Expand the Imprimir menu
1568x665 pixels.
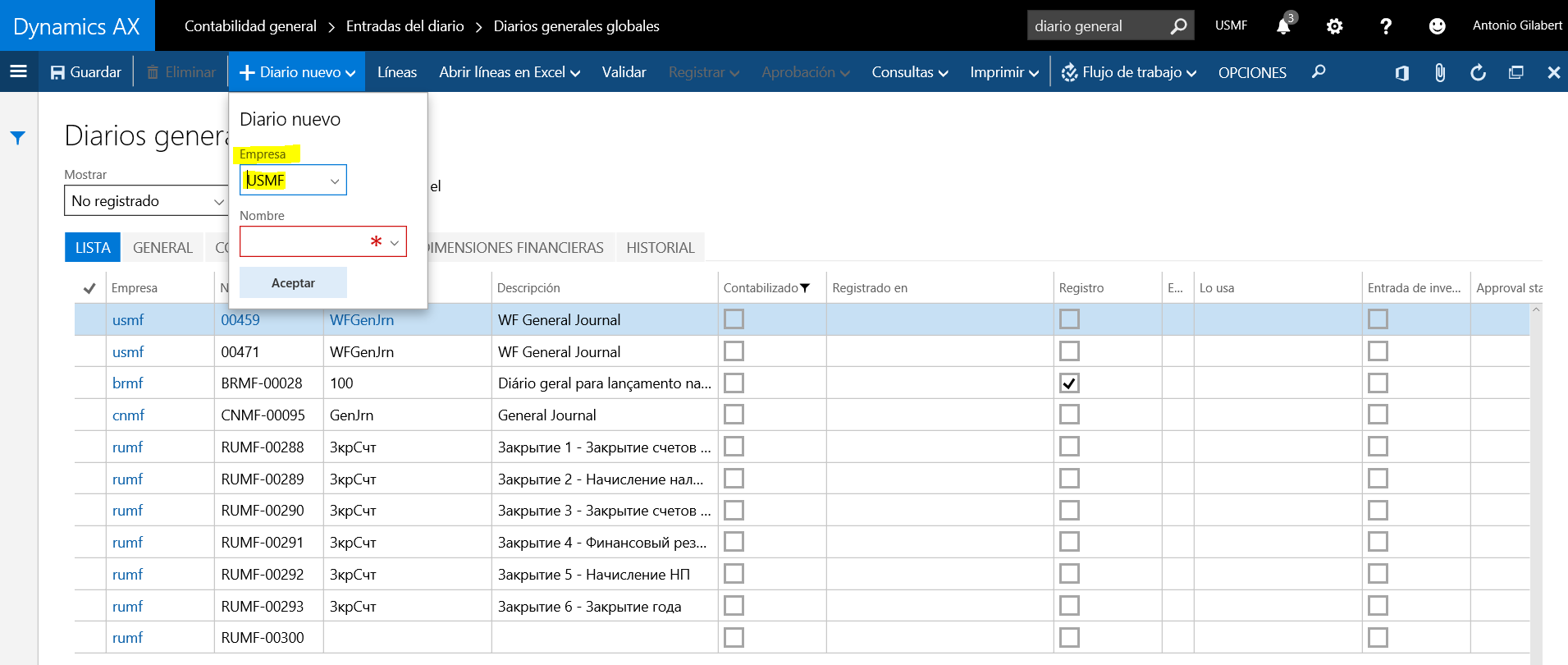(1004, 72)
